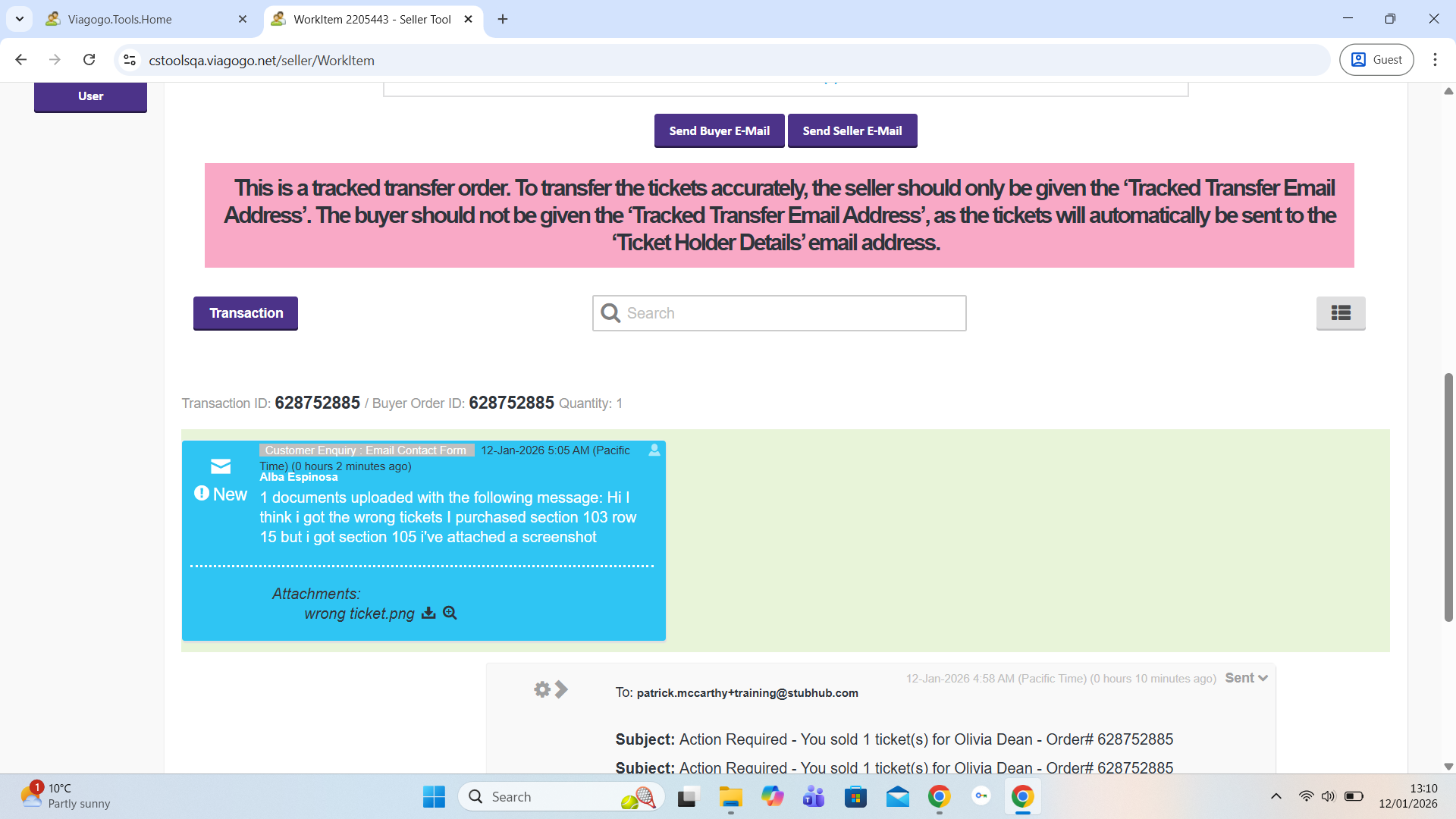The image size is (1456, 819).
Task: Open the Transaction button
Action: click(x=246, y=313)
